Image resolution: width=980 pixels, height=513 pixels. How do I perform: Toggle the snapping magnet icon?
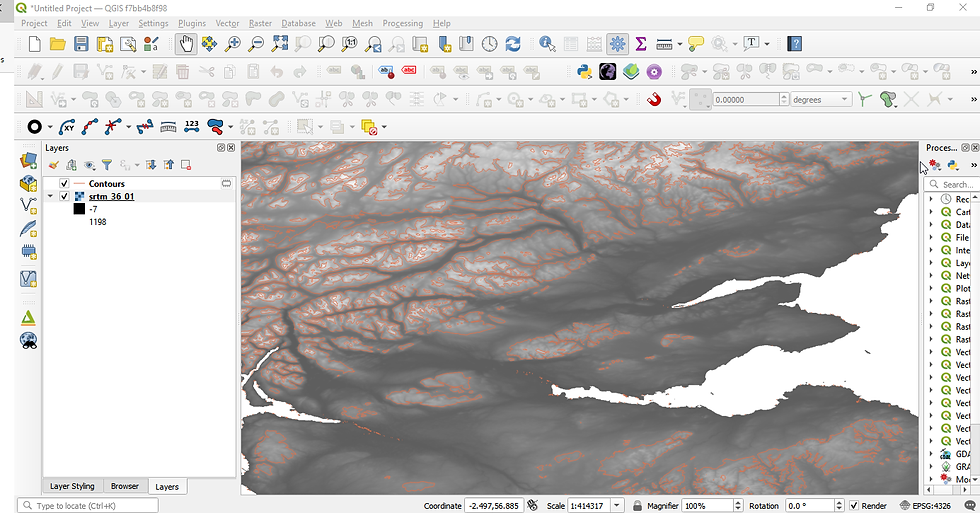click(x=654, y=99)
